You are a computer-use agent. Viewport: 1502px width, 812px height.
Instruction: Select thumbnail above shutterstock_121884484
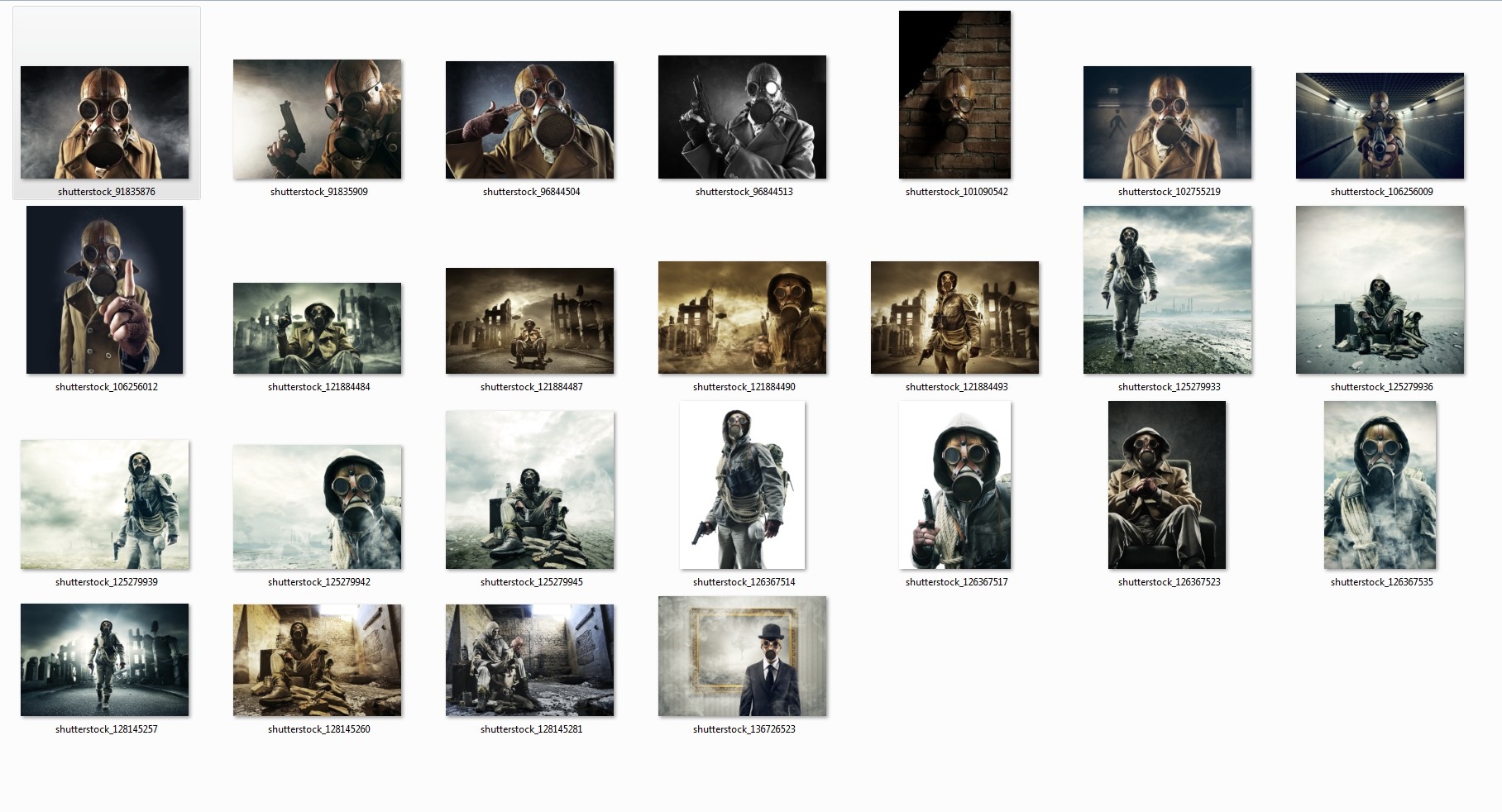pos(318,328)
